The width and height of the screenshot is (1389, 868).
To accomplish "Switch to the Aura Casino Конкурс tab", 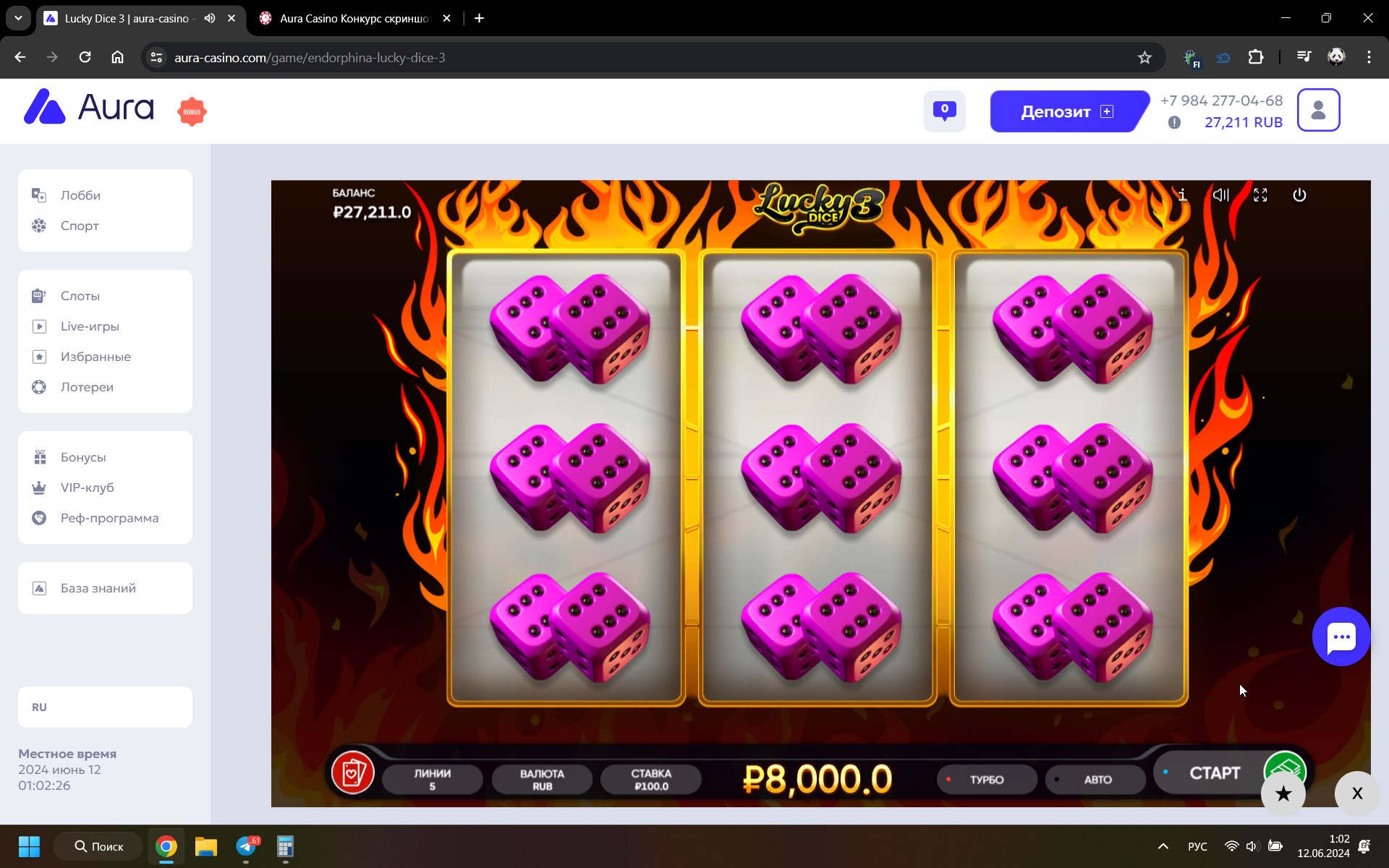I will click(354, 18).
